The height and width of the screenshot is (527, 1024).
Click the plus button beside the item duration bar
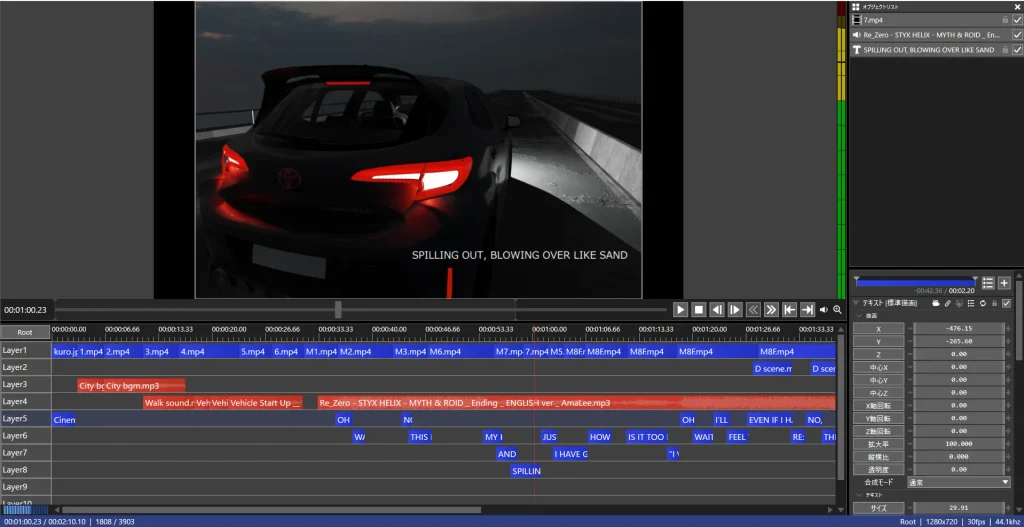[1004, 283]
